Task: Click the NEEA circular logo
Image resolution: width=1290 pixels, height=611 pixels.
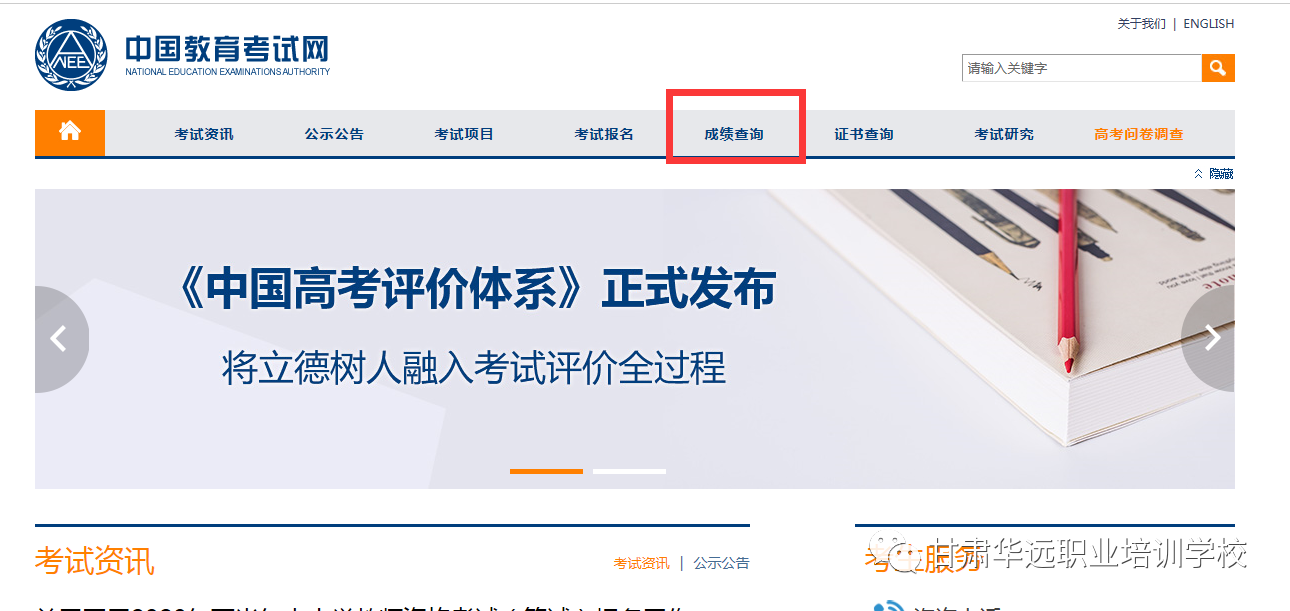Action: (x=69, y=55)
